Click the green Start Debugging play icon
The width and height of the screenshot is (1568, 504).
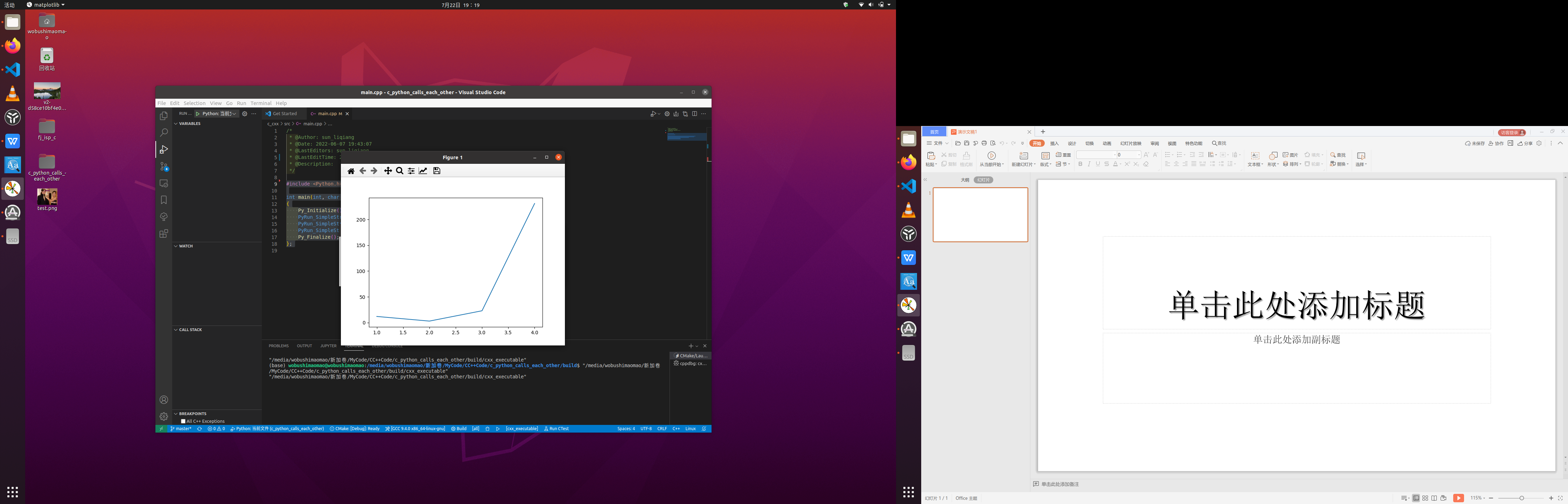(x=198, y=114)
